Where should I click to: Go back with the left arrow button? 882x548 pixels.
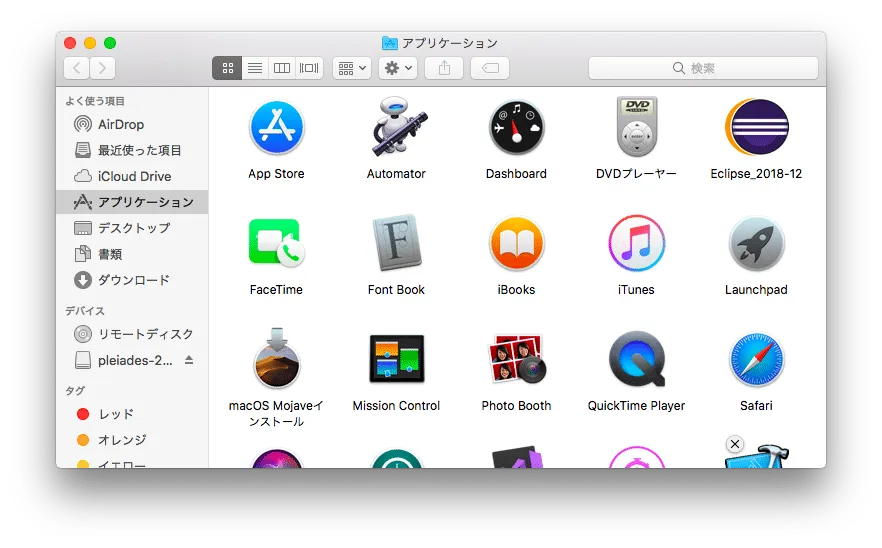(x=76, y=68)
